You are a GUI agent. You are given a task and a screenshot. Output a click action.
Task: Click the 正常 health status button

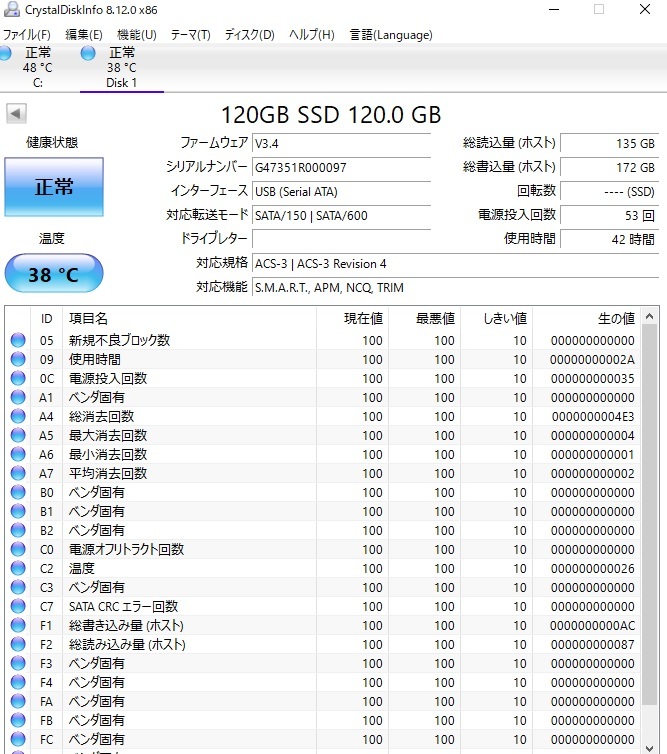point(54,187)
